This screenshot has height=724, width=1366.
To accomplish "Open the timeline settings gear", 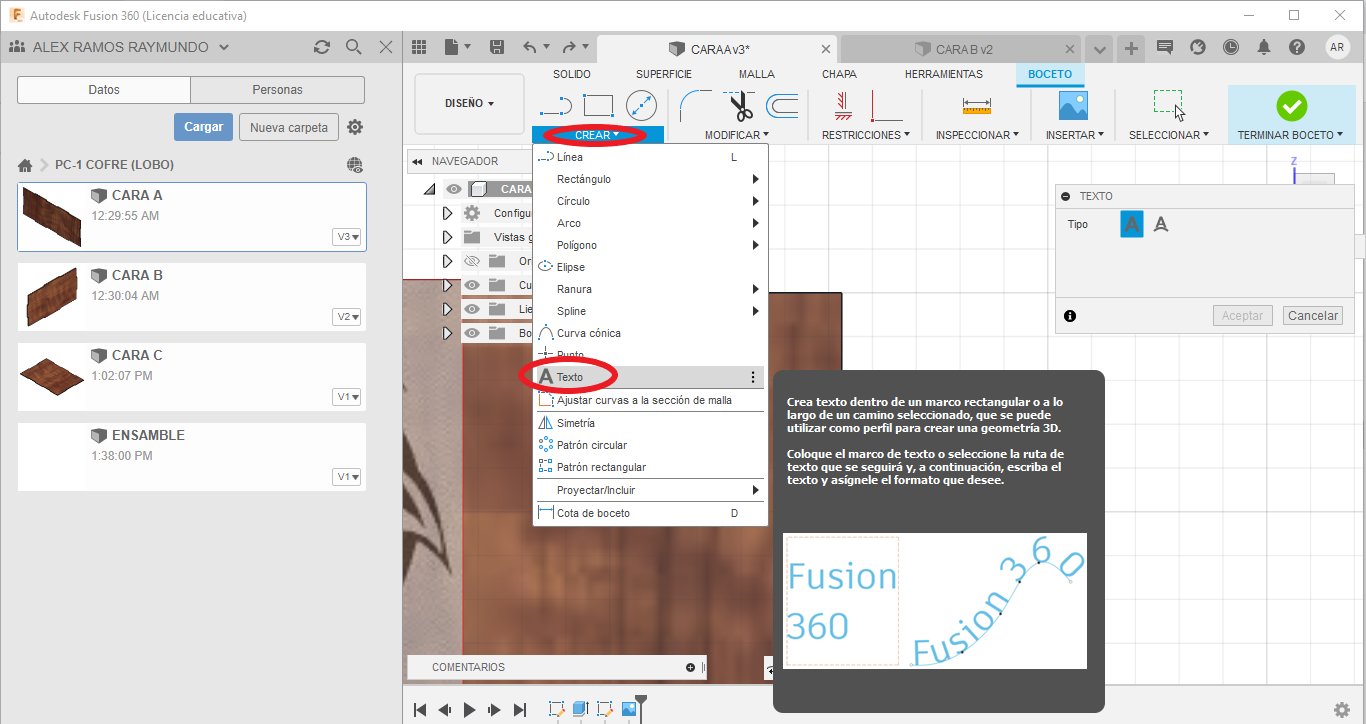I will 1343,709.
